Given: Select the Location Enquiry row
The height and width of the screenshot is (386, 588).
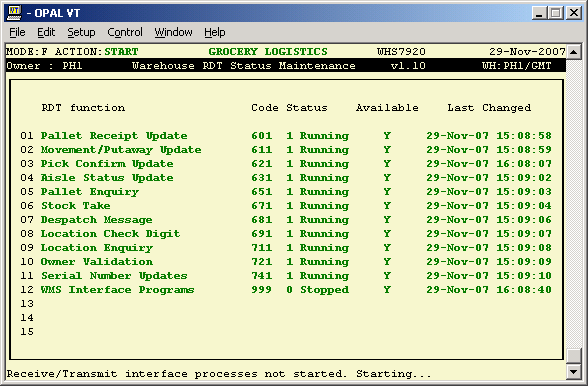Looking at the screenshot, I should [286, 248].
